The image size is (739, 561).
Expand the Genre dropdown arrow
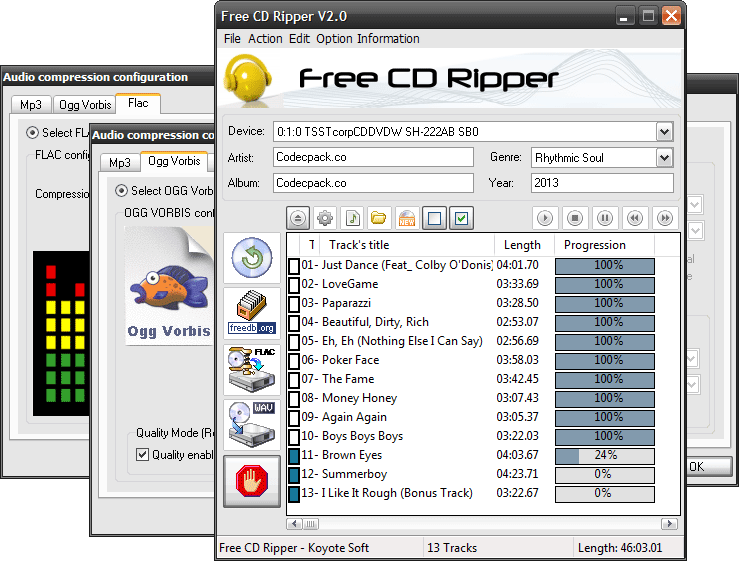(x=665, y=157)
